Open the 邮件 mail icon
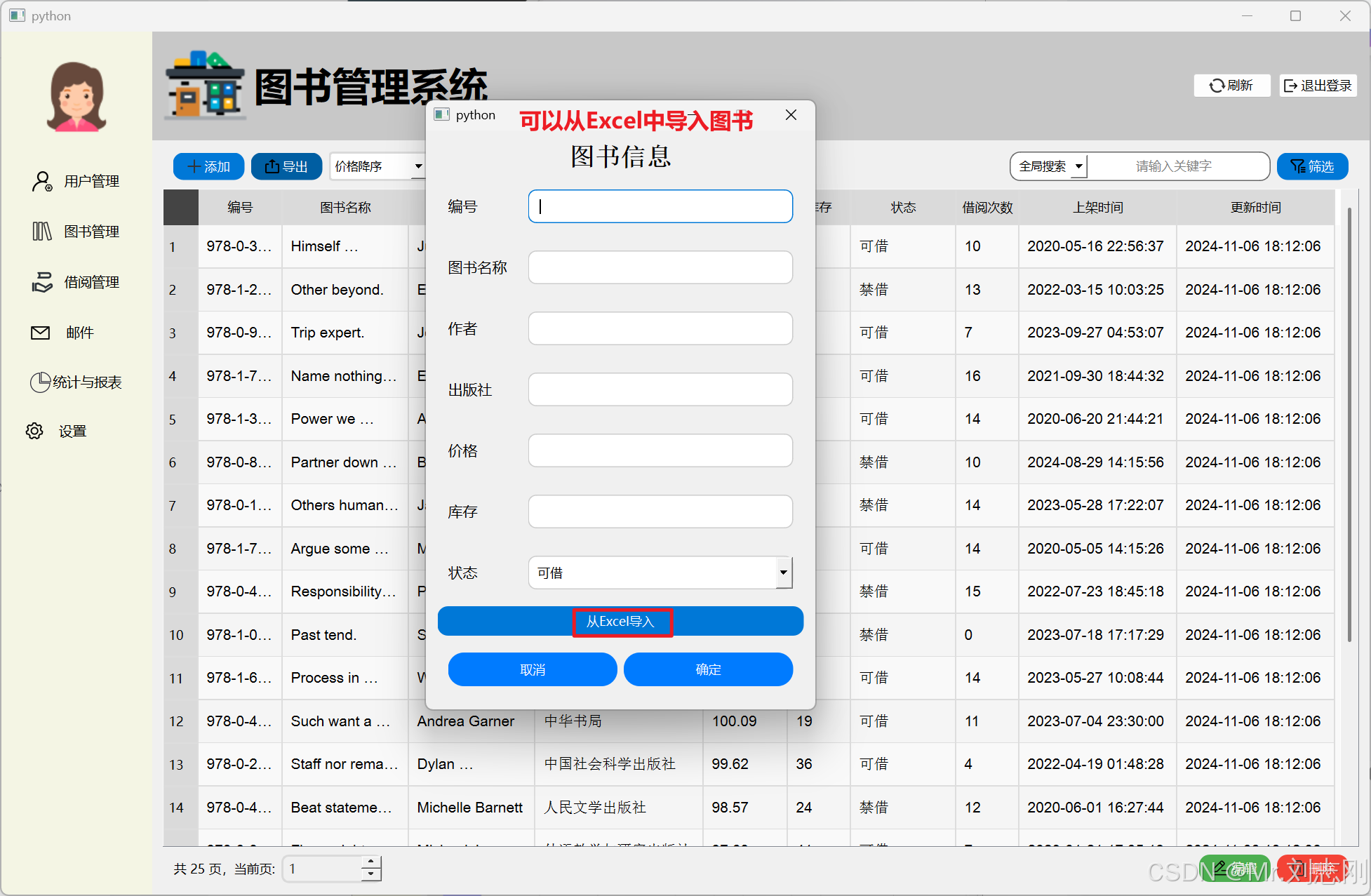 click(41, 333)
